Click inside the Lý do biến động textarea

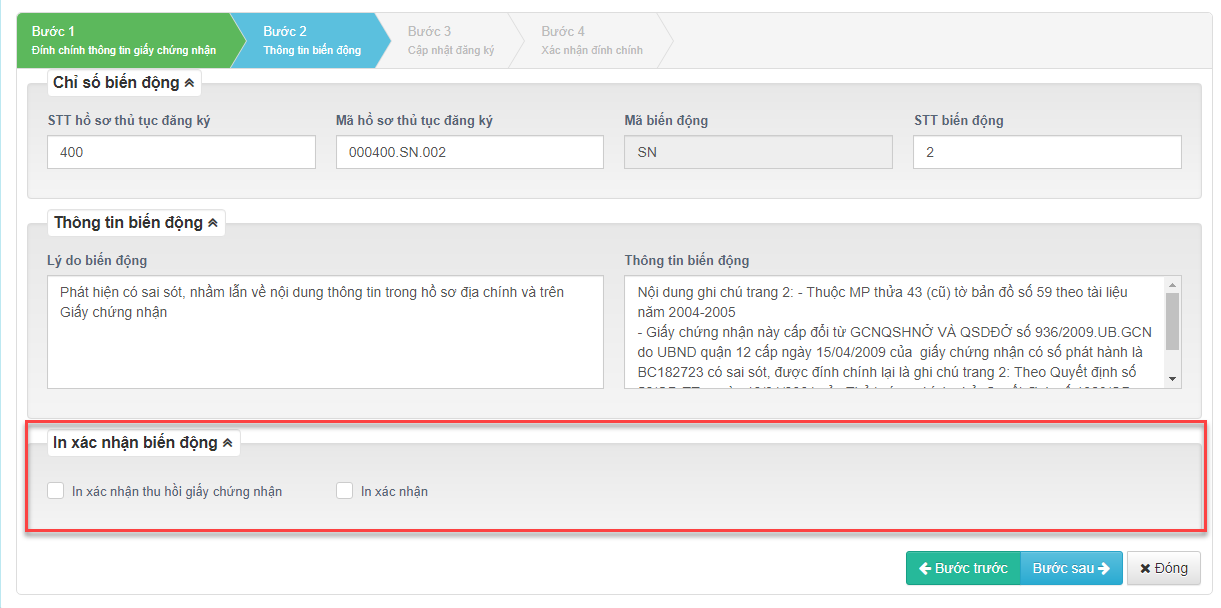[x=325, y=332]
